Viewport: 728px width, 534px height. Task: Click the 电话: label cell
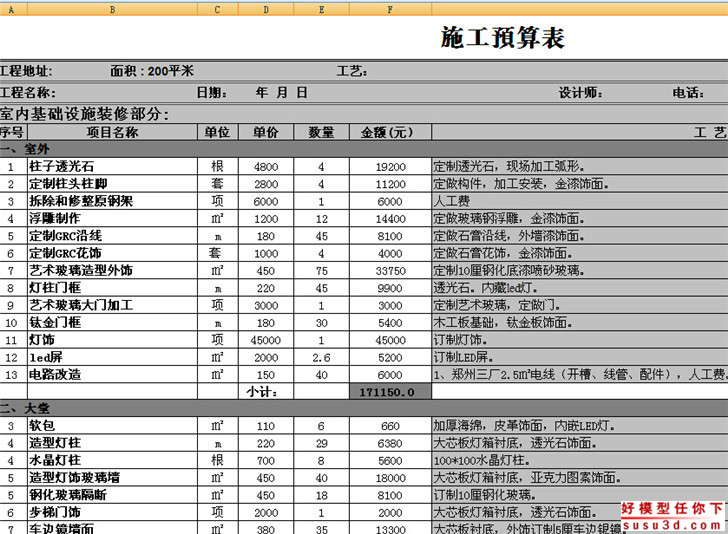[x=688, y=93]
